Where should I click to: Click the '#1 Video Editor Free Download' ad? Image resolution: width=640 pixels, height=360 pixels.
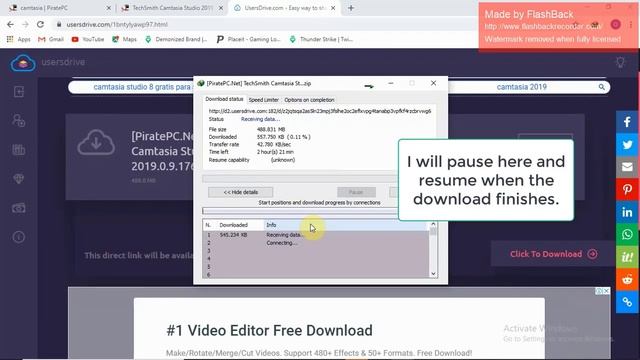click(269, 330)
